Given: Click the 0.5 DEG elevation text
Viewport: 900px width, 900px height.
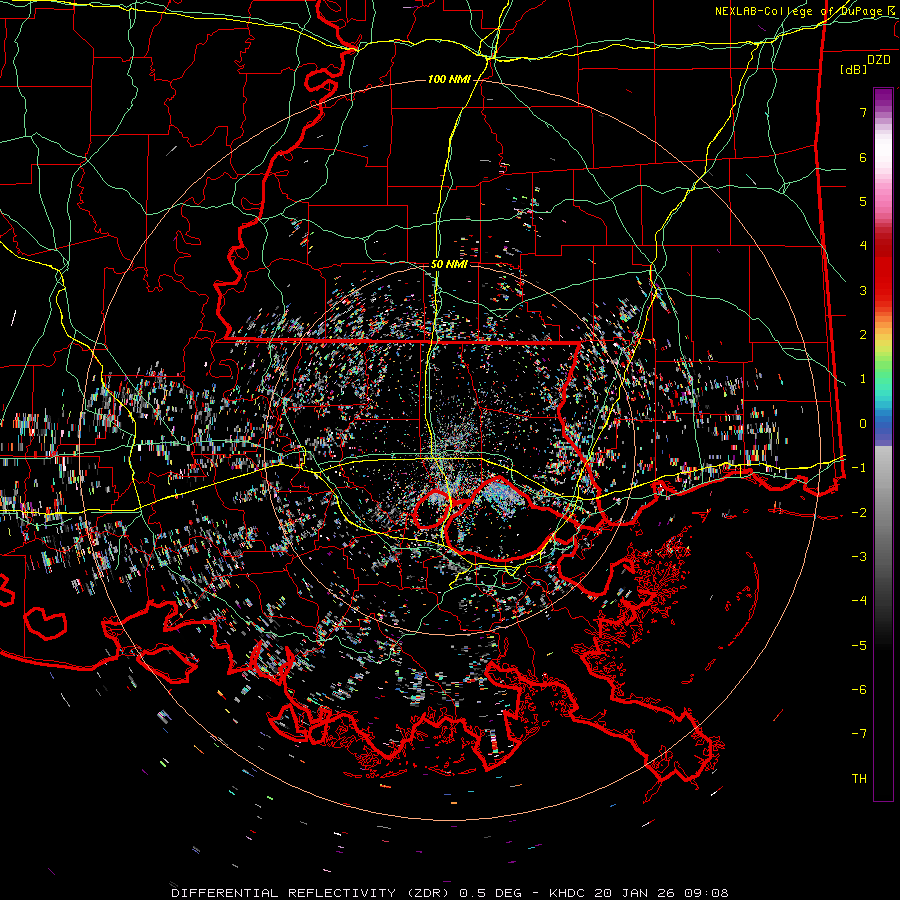Looking at the screenshot, I should (x=490, y=893).
